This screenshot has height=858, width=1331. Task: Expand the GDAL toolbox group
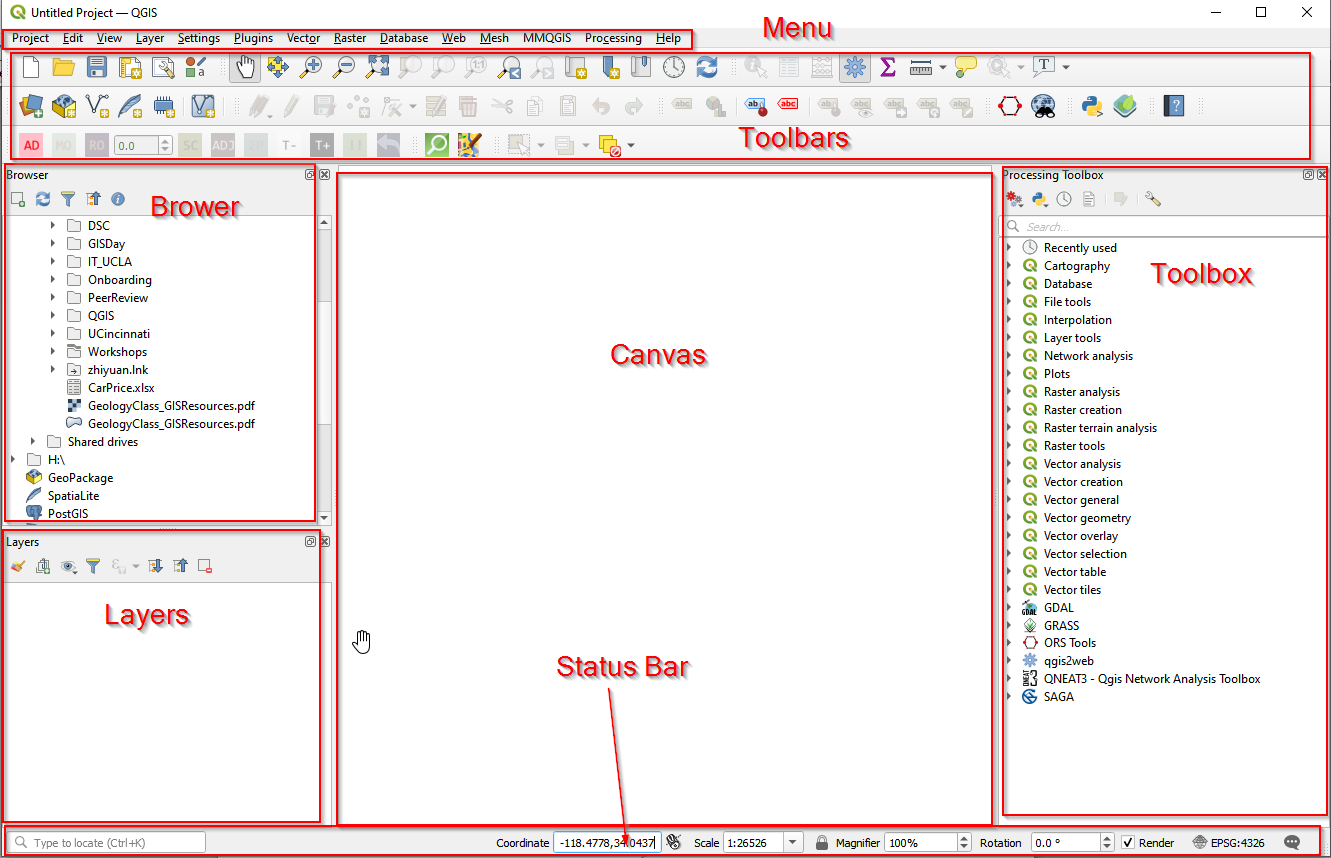click(x=1009, y=608)
